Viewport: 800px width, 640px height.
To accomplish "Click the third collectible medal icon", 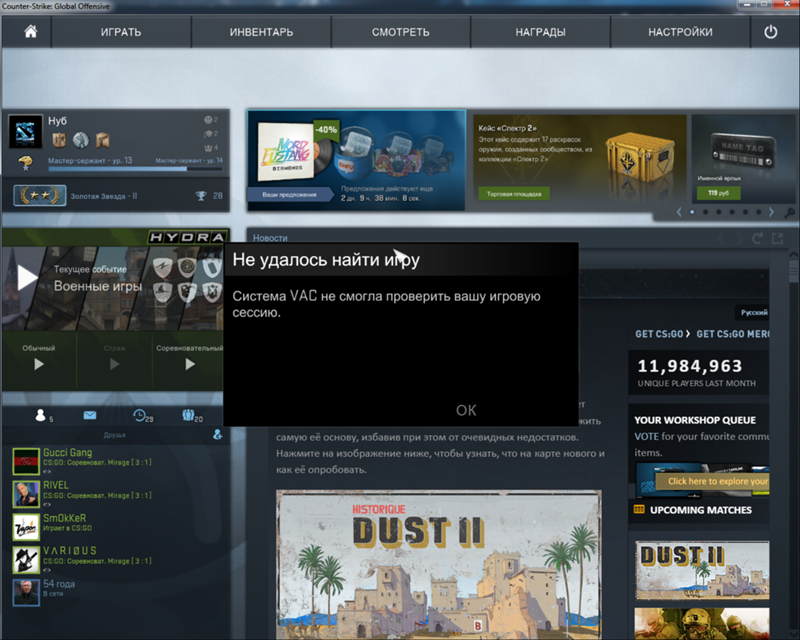I will click(x=103, y=140).
